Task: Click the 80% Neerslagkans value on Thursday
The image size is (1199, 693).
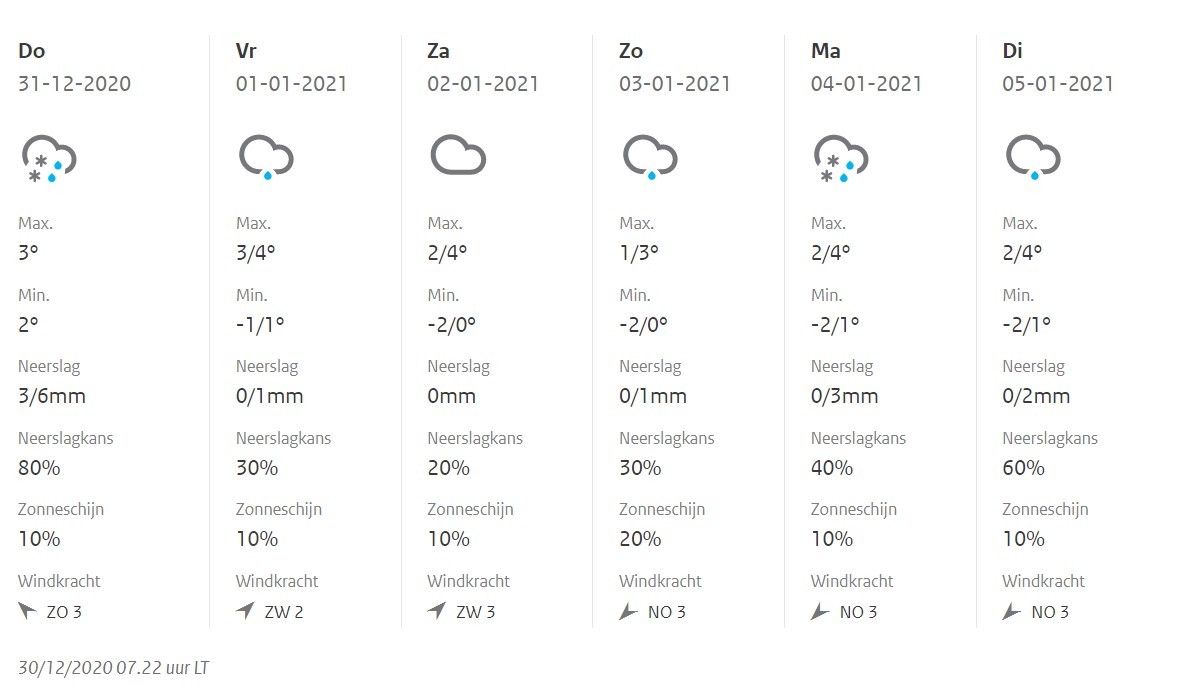Action: point(39,467)
